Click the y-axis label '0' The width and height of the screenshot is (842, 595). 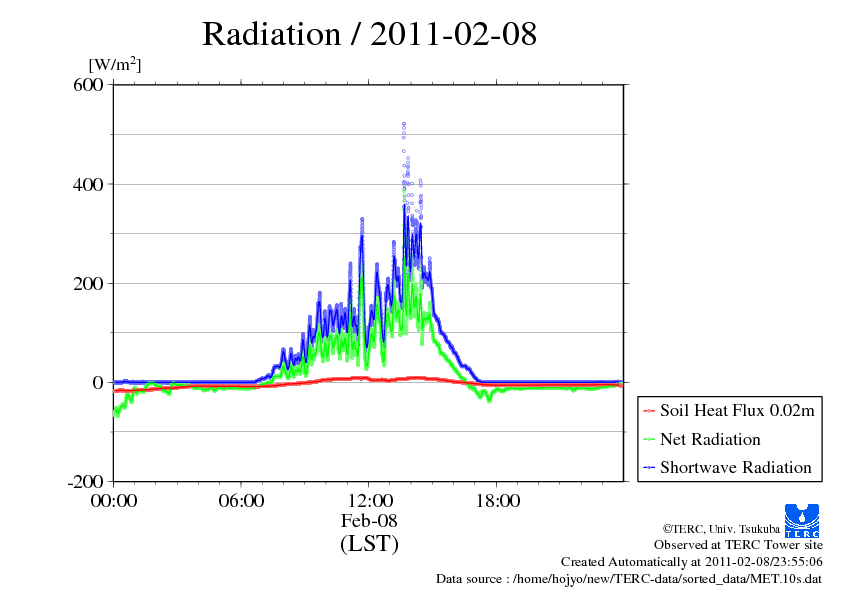pos(98,383)
